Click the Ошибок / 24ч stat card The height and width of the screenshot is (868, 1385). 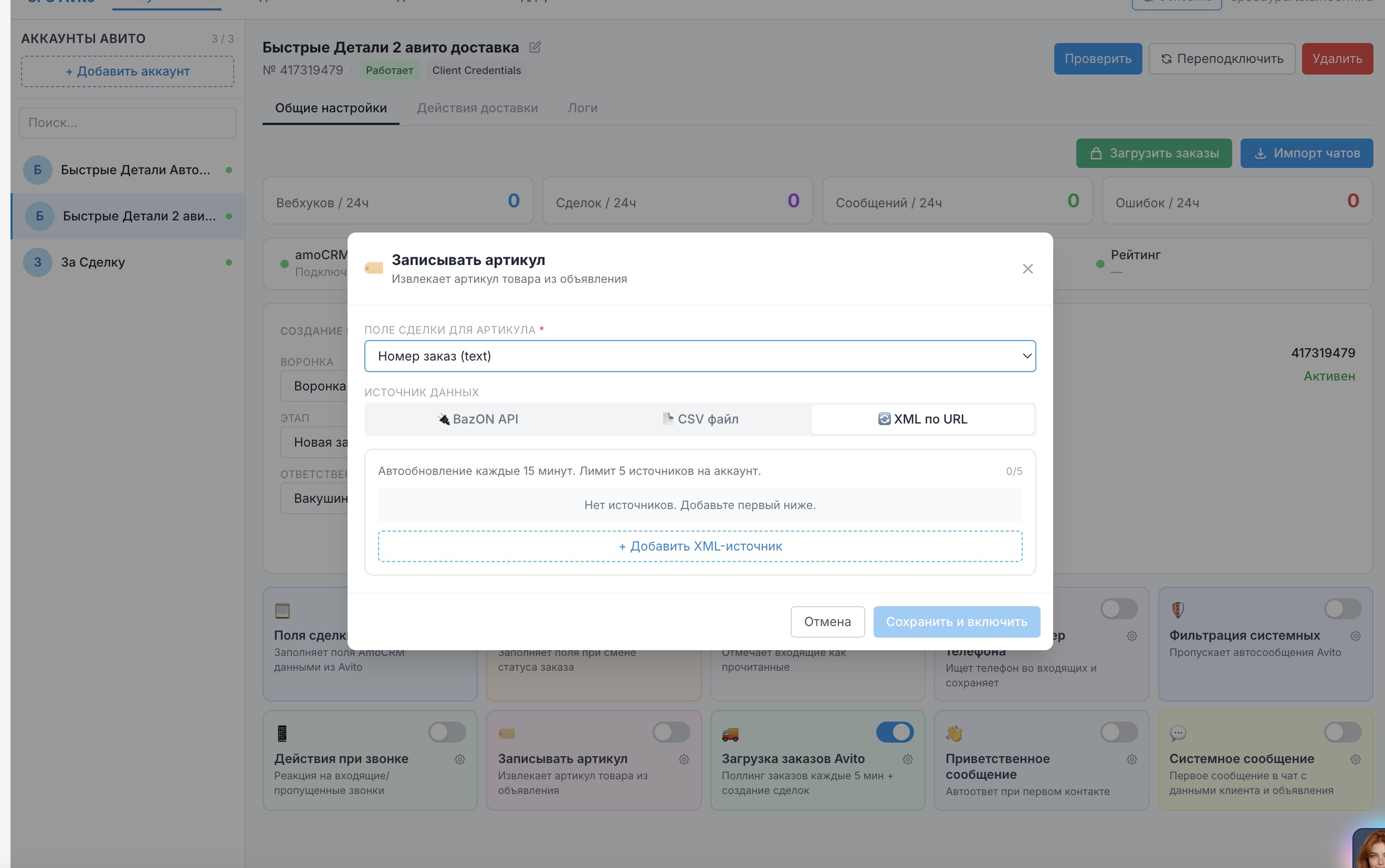pos(1237,201)
